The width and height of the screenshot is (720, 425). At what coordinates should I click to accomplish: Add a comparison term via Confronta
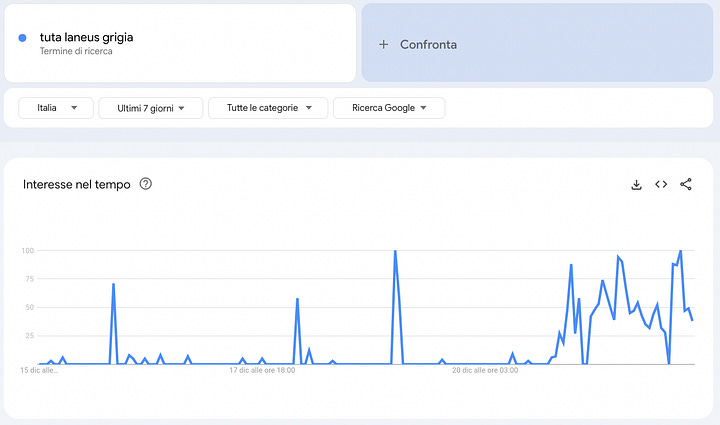537,43
